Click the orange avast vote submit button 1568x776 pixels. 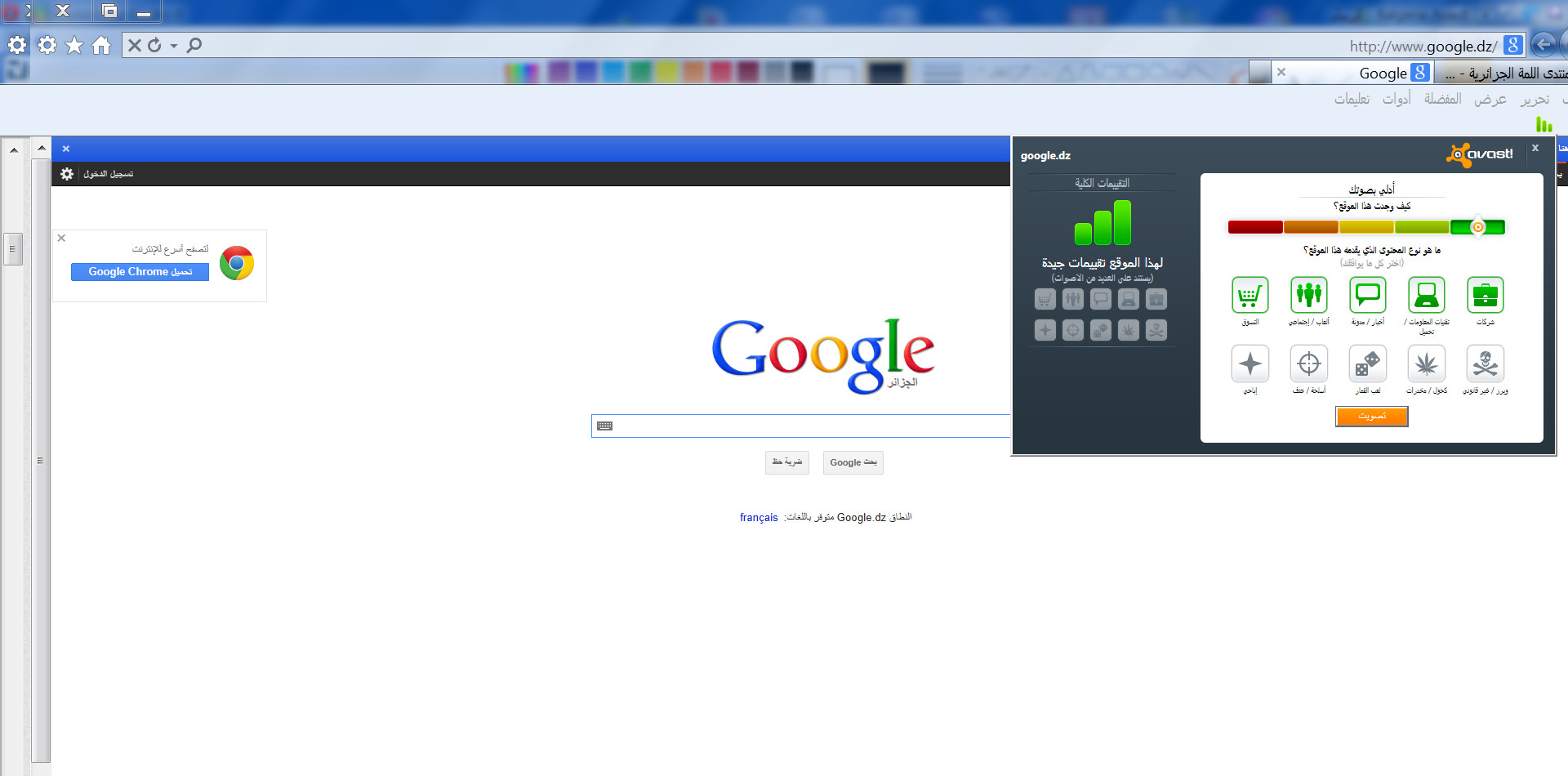click(x=1371, y=417)
